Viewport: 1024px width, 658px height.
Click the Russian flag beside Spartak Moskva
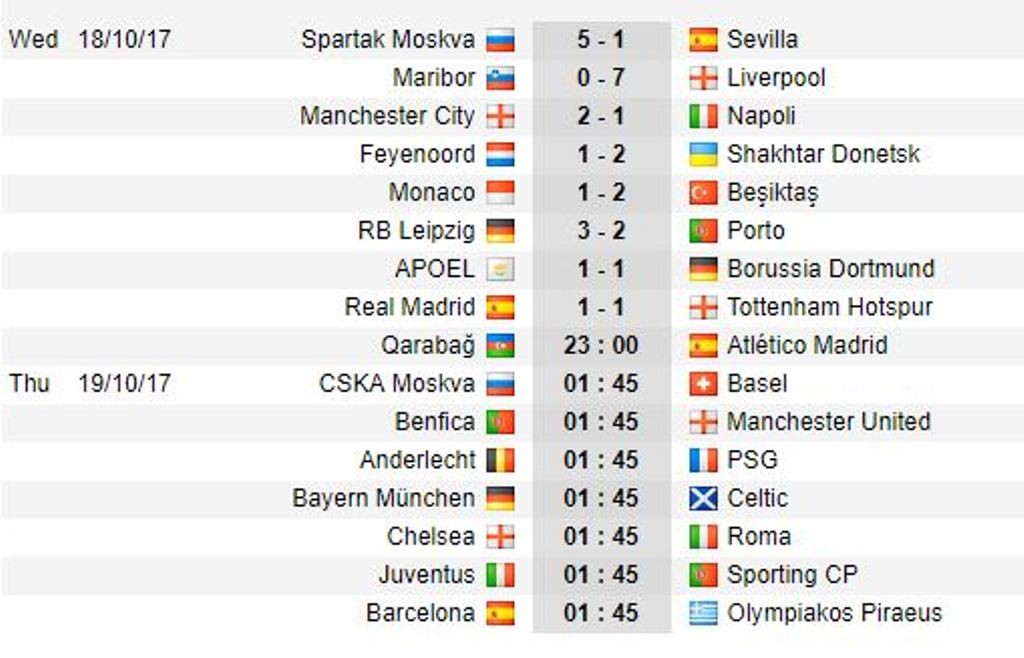pos(500,40)
